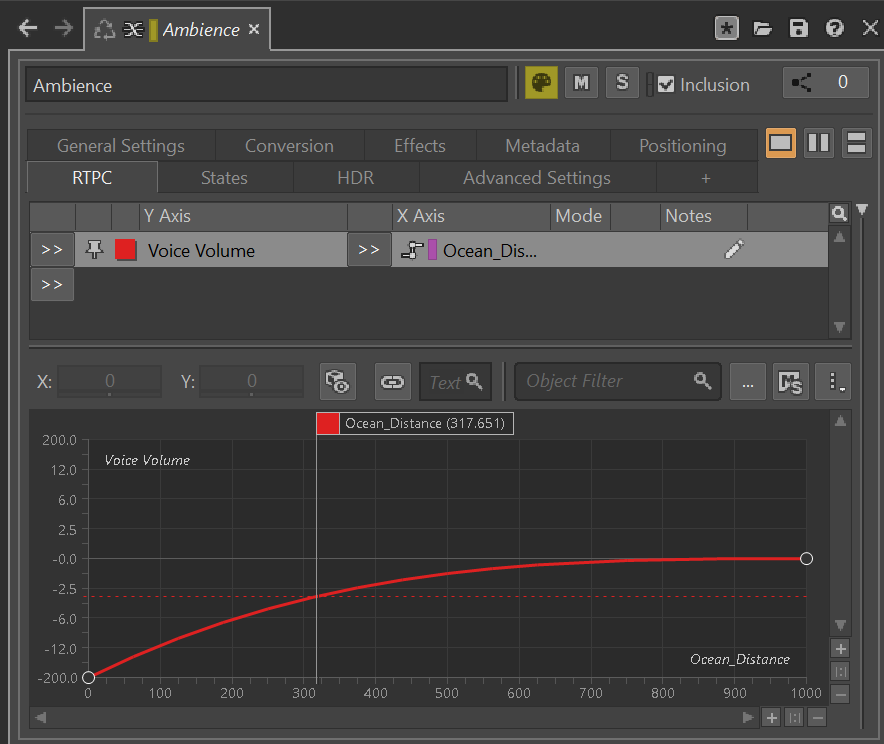Click the Object Filter search field
The height and width of the screenshot is (744, 884).
[x=618, y=382]
